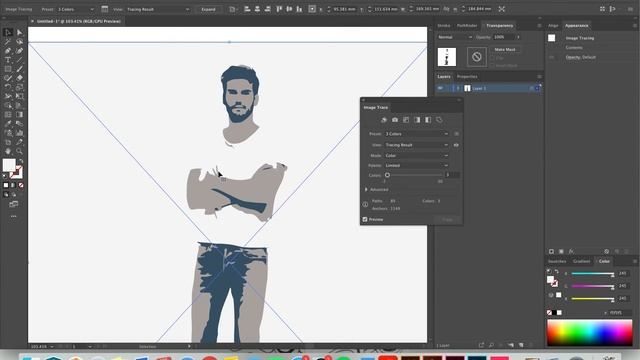Choose the Lasso tool

pos(19,42)
